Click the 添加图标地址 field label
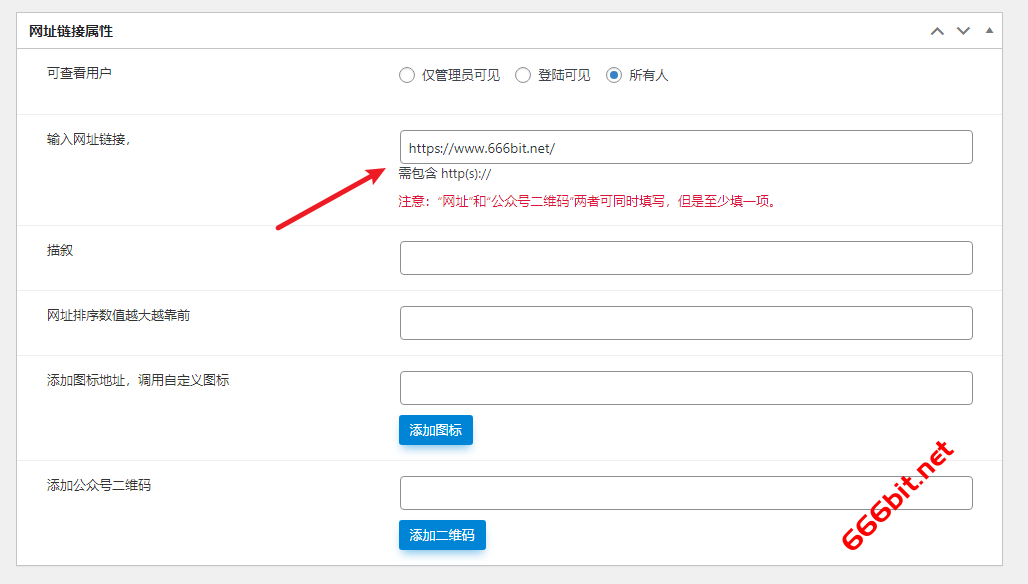Viewport: 1028px width, 584px height. [137, 380]
